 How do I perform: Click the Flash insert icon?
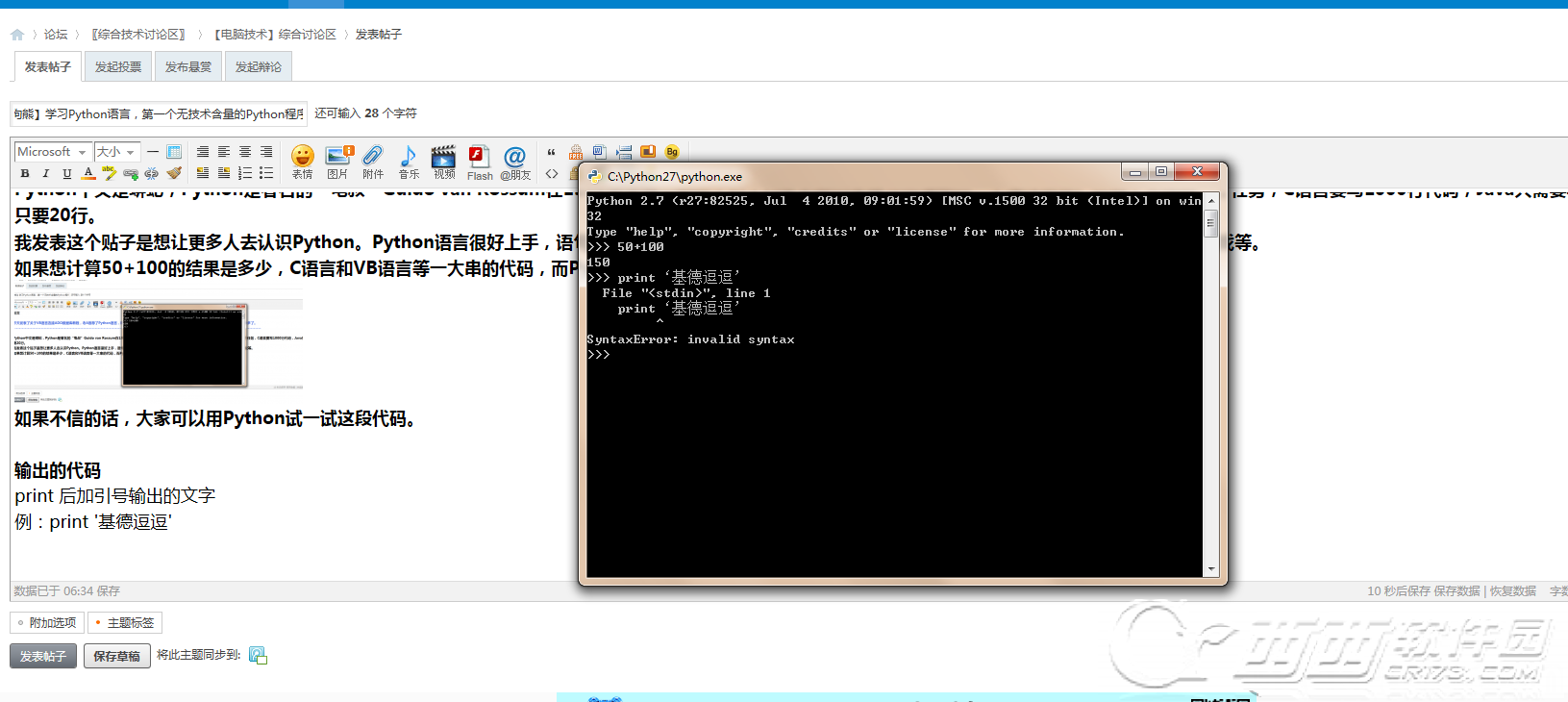point(479,161)
